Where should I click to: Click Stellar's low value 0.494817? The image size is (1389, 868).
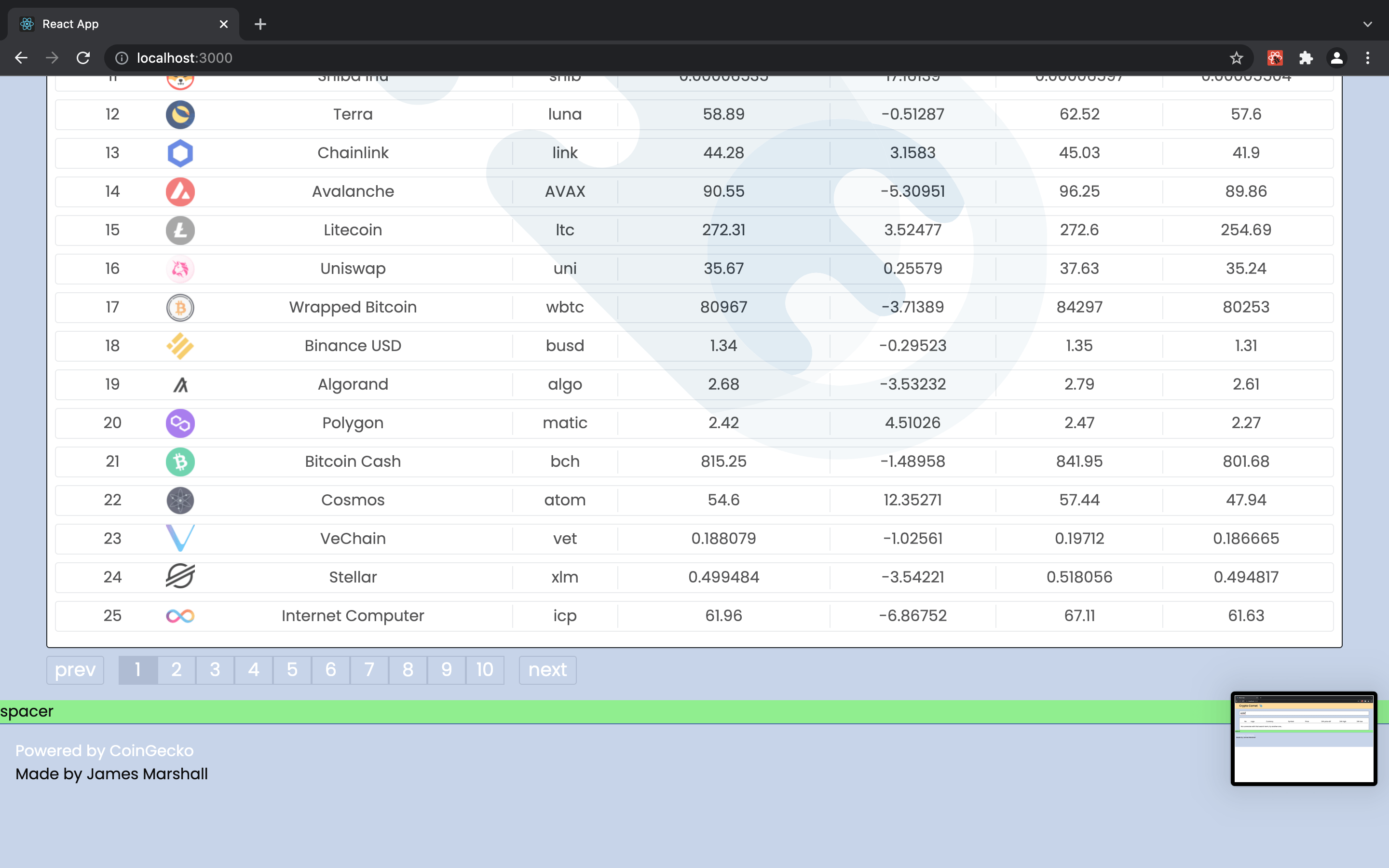[x=1245, y=577]
